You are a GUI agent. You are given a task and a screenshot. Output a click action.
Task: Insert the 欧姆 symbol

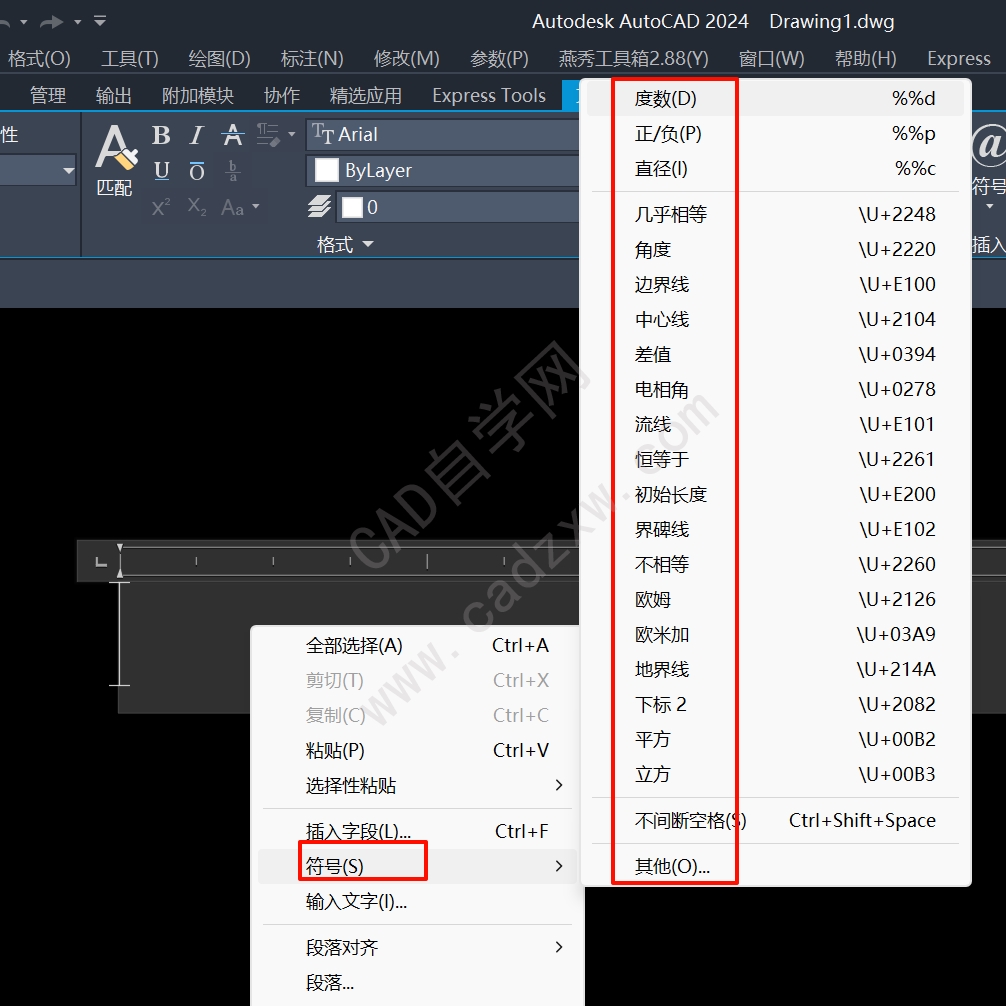pos(775,599)
